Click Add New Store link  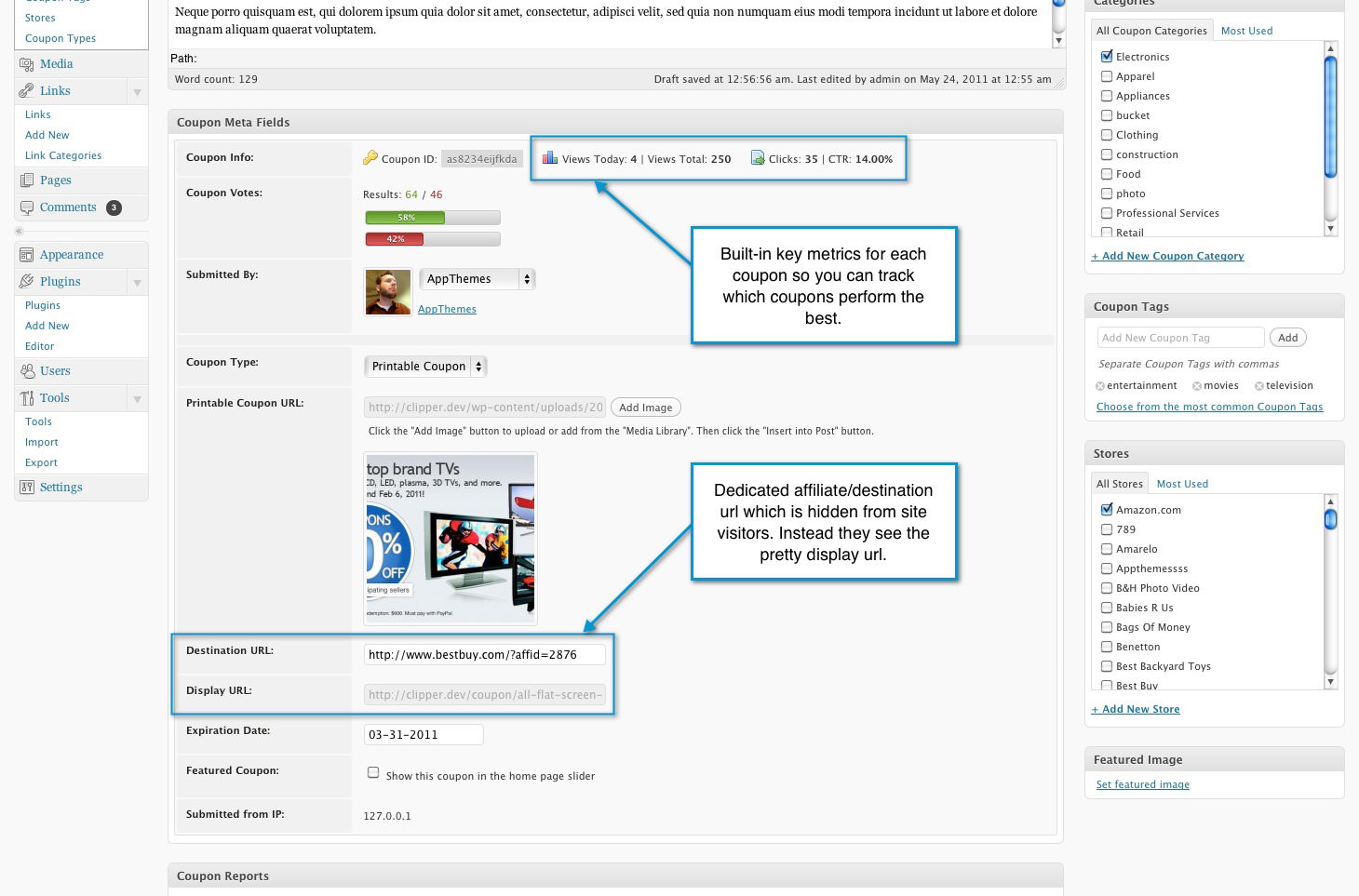(1136, 709)
